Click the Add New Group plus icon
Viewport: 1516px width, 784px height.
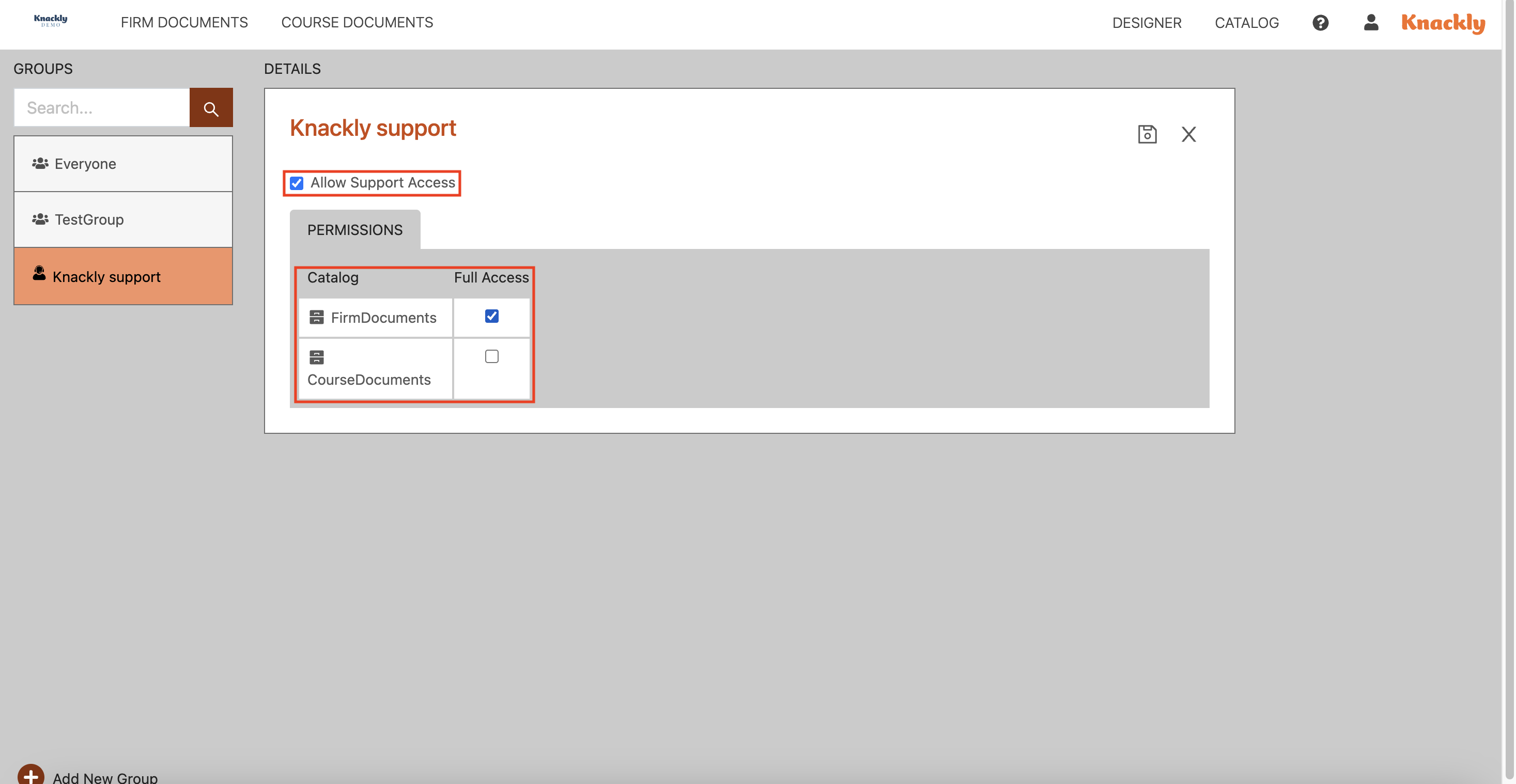(x=30, y=776)
